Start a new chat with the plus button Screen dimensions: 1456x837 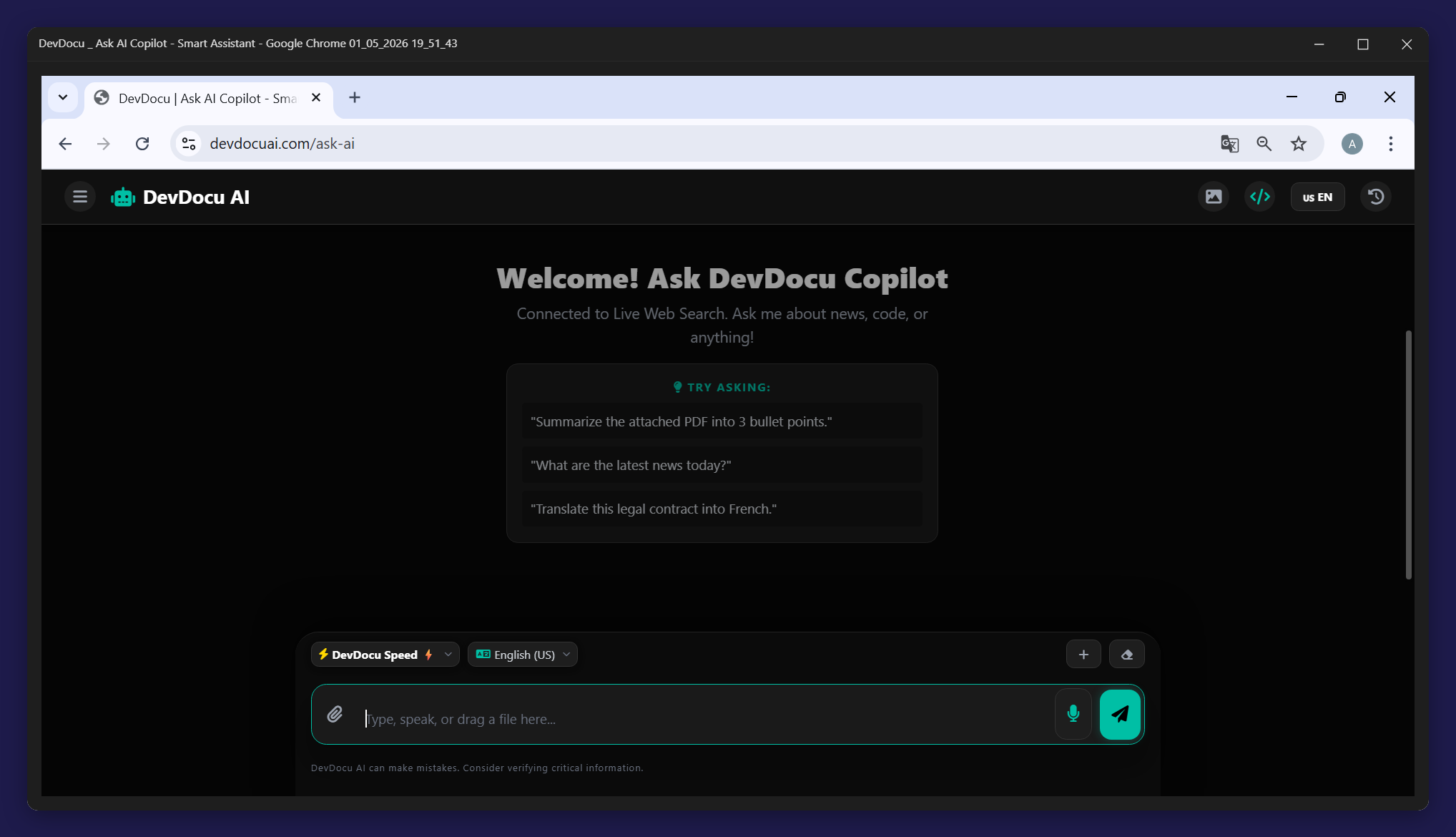coord(1083,655)
